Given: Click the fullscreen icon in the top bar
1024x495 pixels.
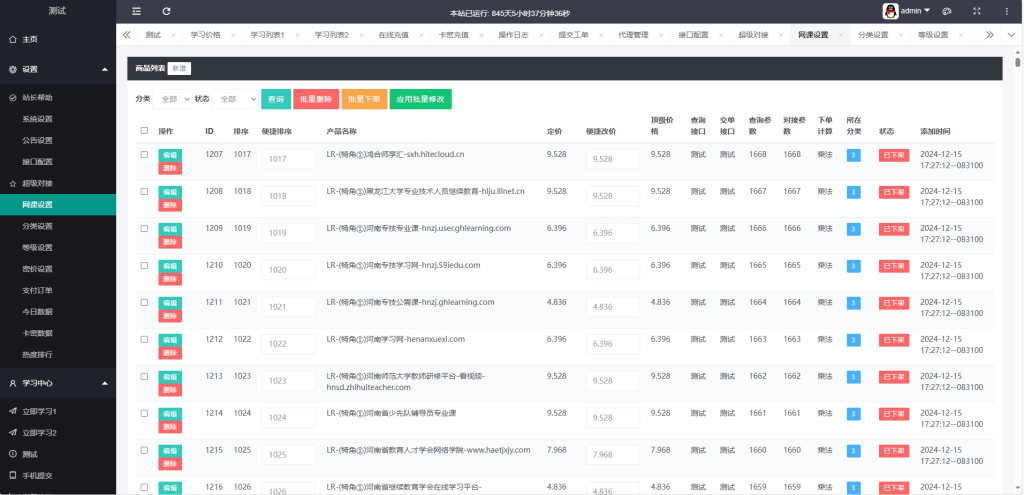Looking at the screenshot, I should pyautogui.click(x=976, y=11).
